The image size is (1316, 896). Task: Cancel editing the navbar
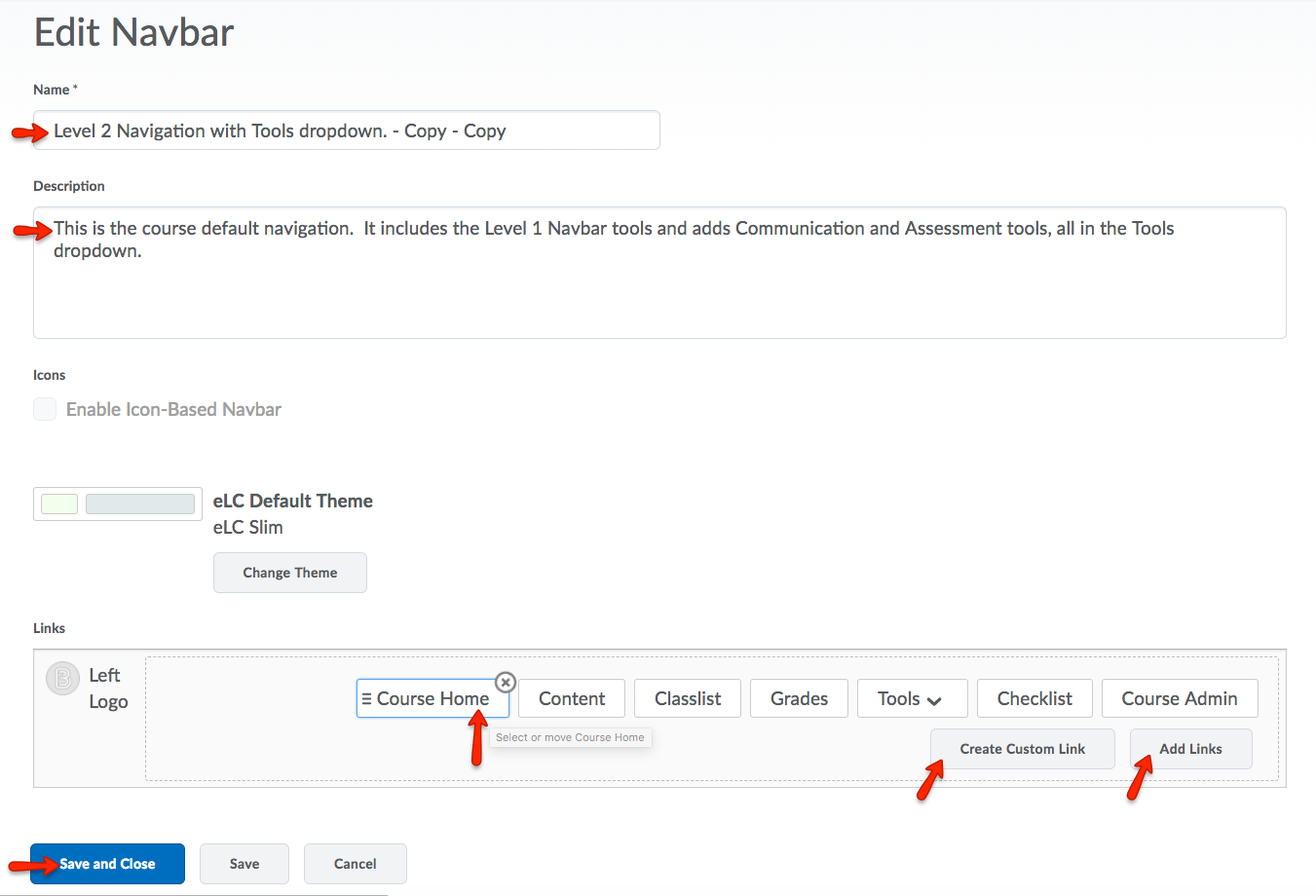point(355,864)
